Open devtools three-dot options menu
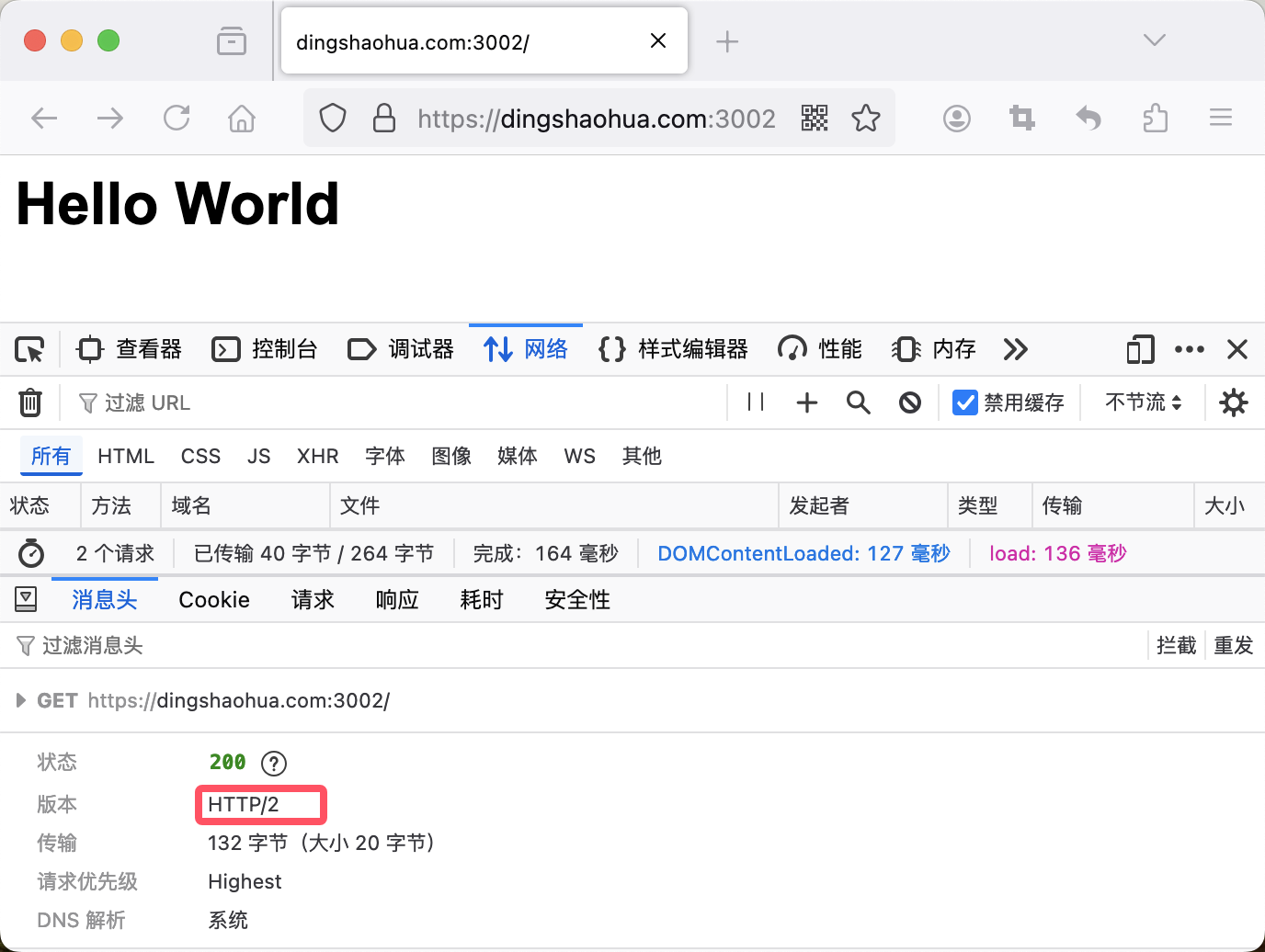 1190,349
